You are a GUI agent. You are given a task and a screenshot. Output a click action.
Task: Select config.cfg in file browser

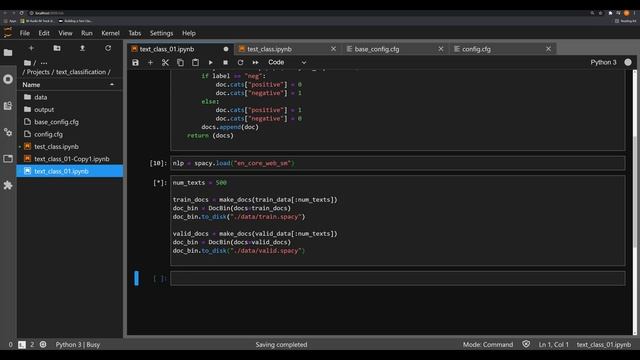[69, 134]
